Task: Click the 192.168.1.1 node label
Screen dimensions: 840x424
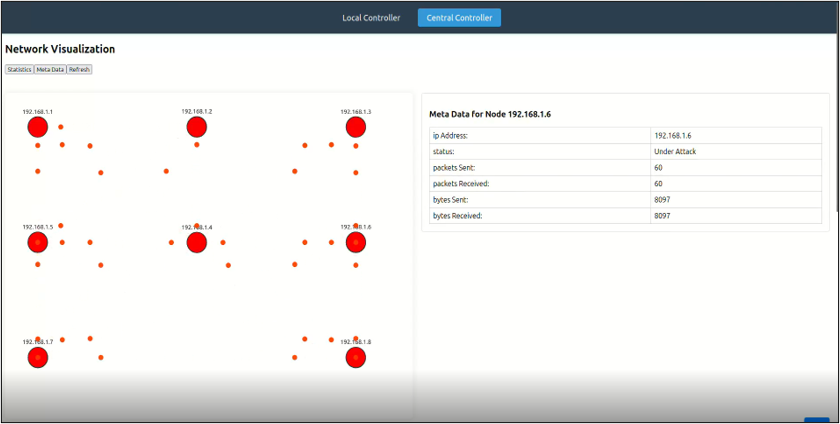Action: pyautogui.click(x=38, y=112)
